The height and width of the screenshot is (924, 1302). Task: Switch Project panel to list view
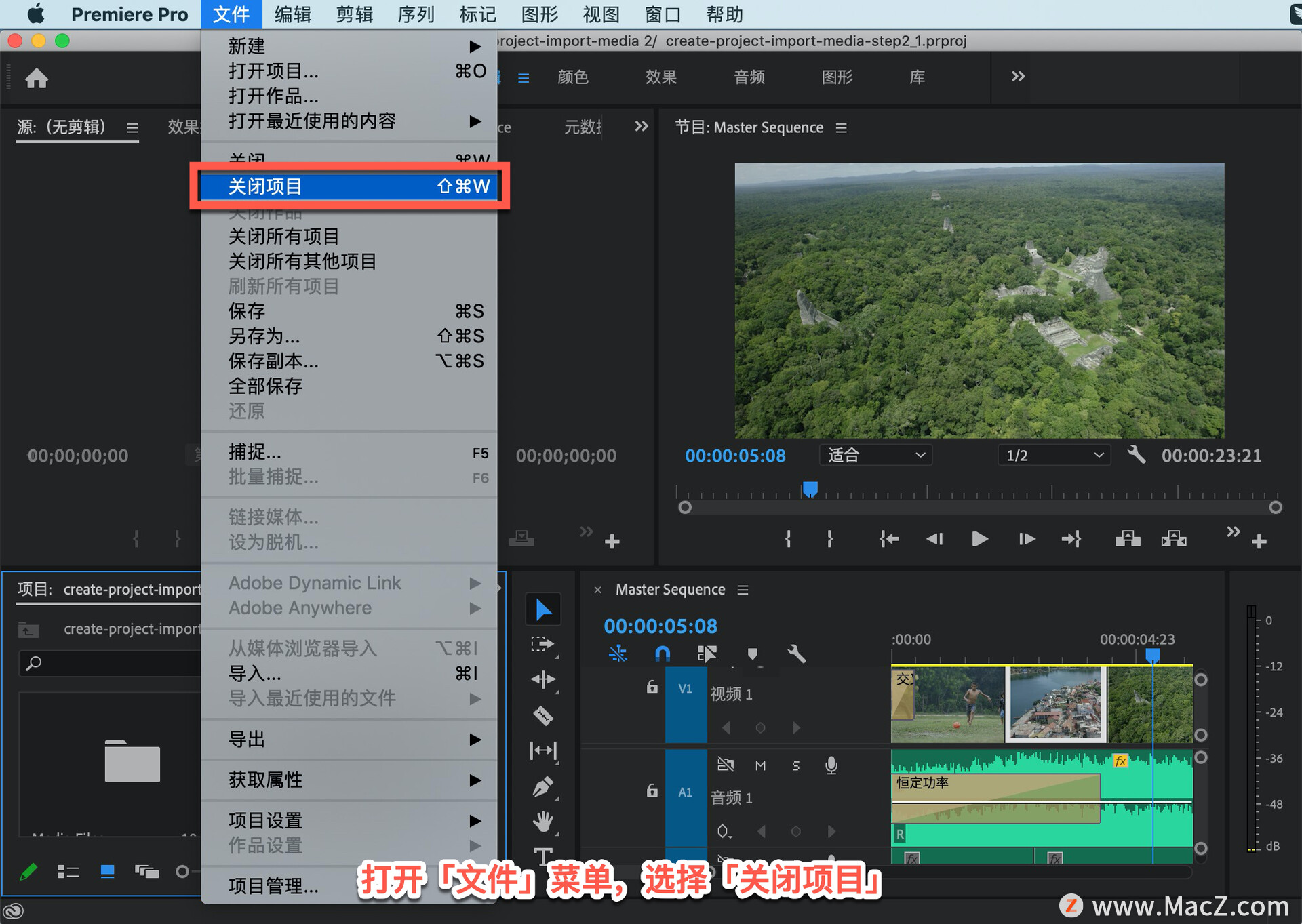click(x=68, y=872)
